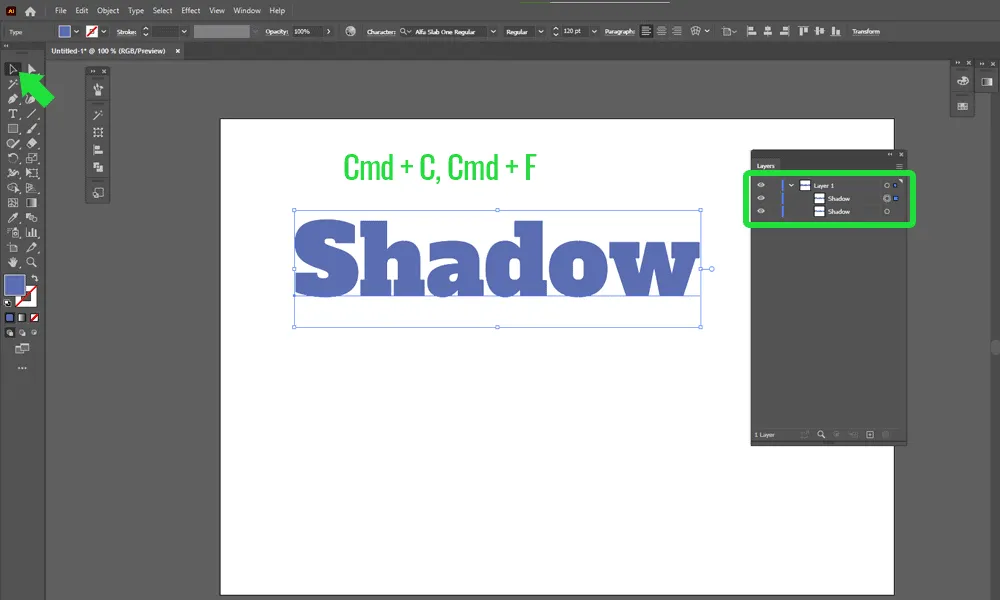Click the Stroke label link
This screenshot has width=1000, height=600.
pos(126,31)
